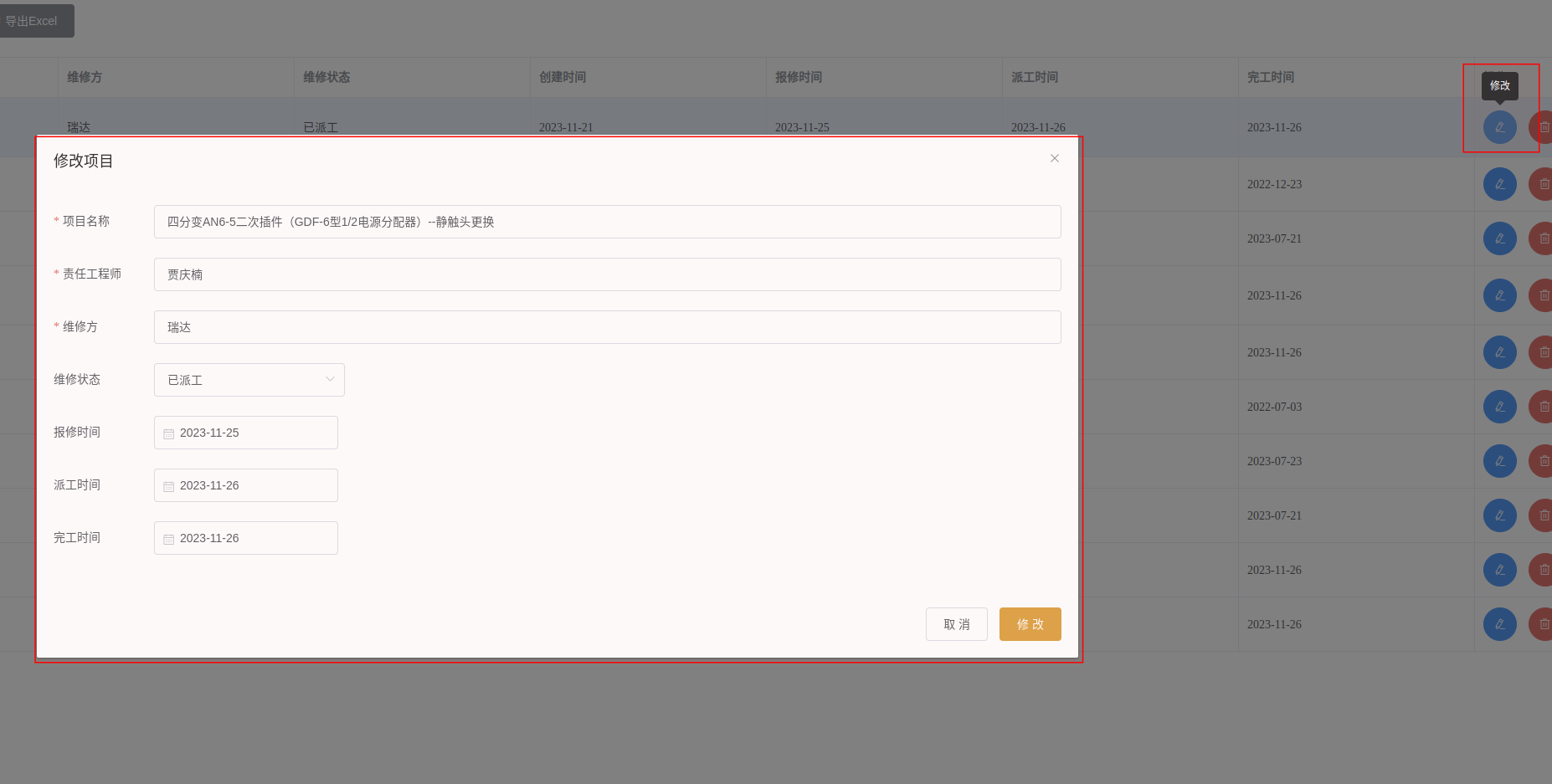The image size is (1552, 784).
Task: Click the edit icon for the 2022-12-23 row
Action: (x=1499, y=184)
